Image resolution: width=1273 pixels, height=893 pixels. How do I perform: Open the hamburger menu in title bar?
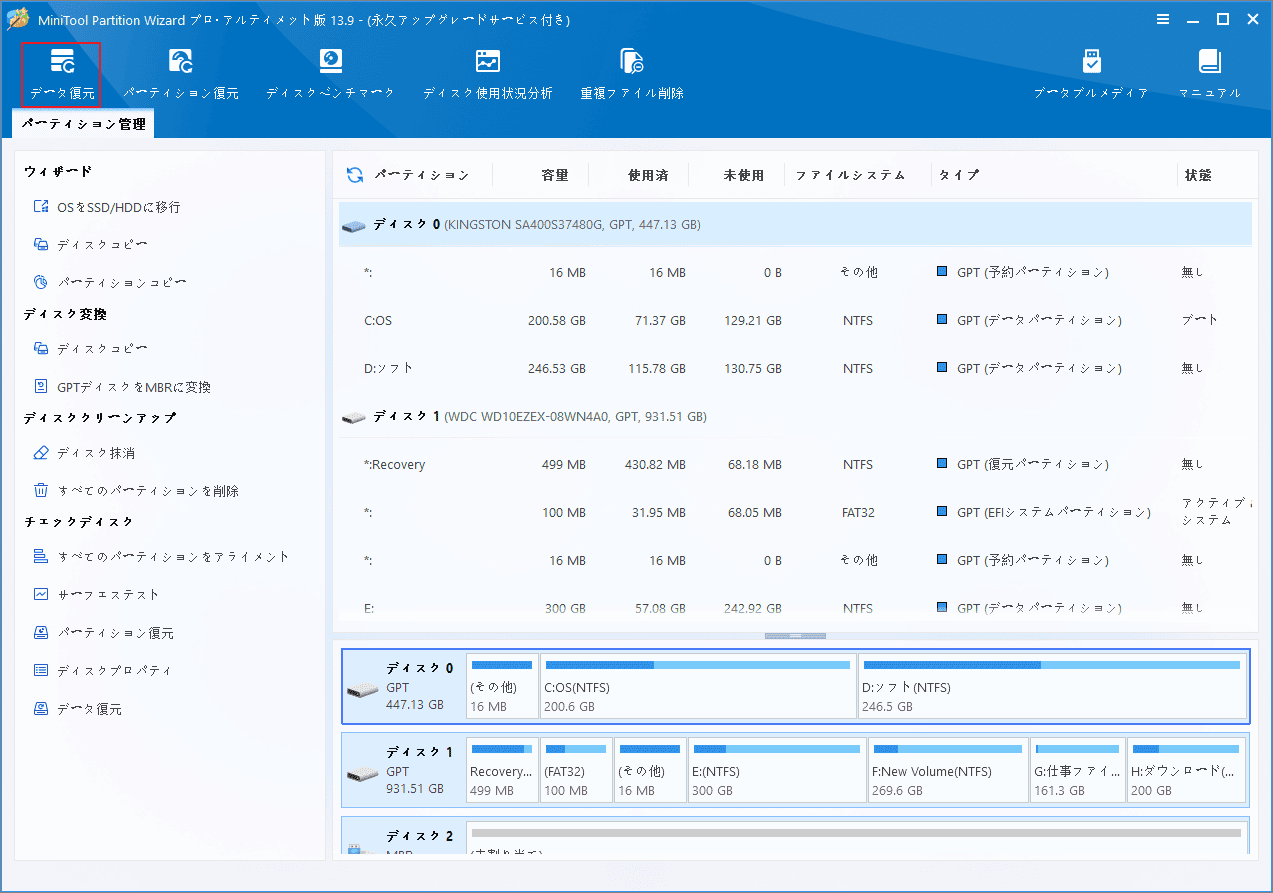[1163, 19]
